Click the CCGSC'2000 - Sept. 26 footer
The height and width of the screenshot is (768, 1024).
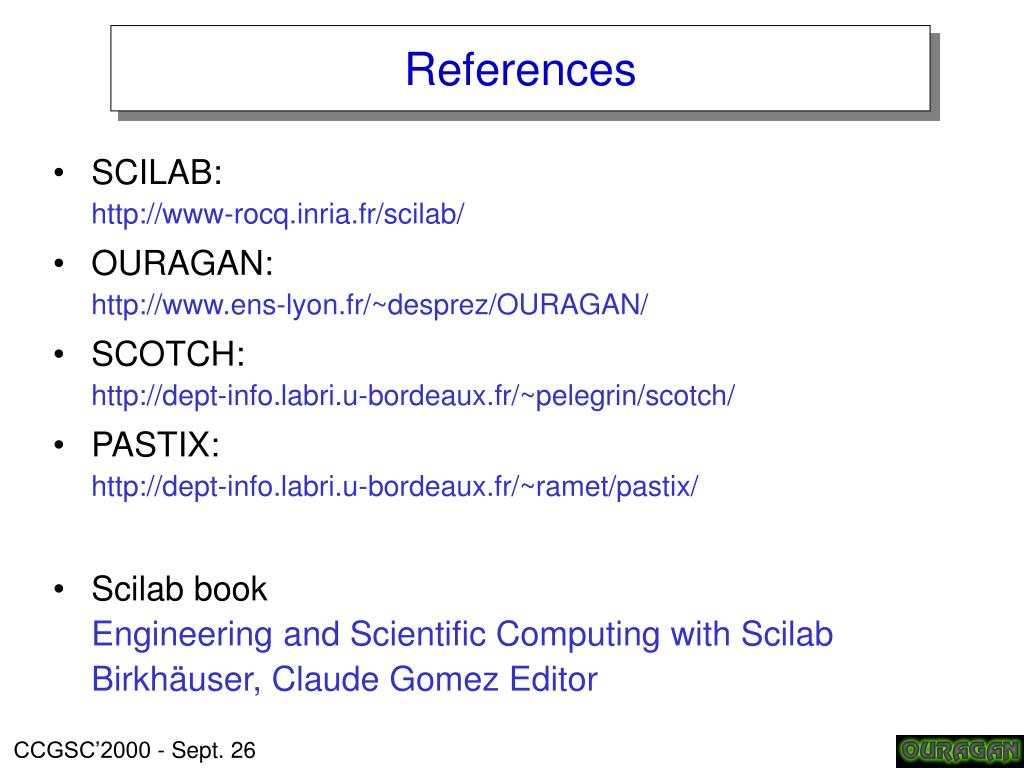point(135,750)
